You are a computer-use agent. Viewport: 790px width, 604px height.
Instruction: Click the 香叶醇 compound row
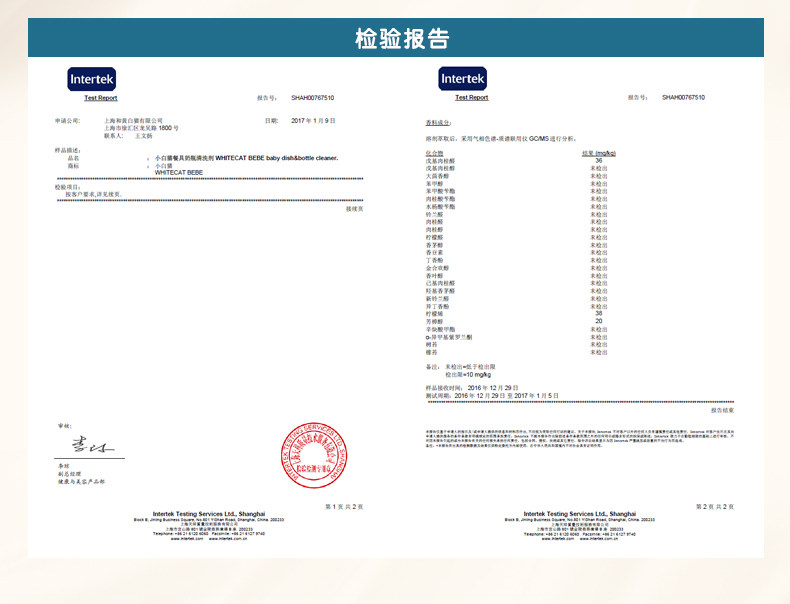point(516,276)
